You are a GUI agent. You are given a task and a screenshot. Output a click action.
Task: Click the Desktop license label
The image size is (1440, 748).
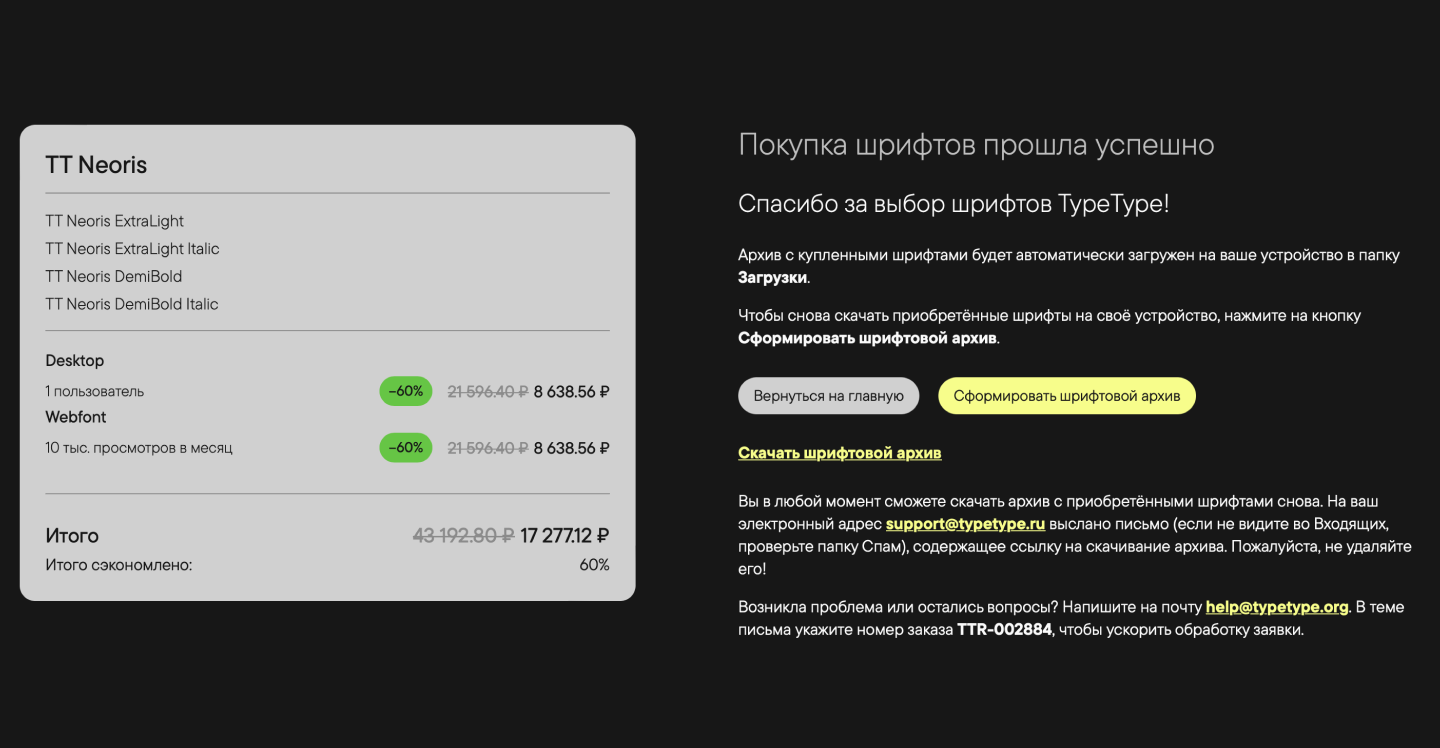[x=75, y=360]
